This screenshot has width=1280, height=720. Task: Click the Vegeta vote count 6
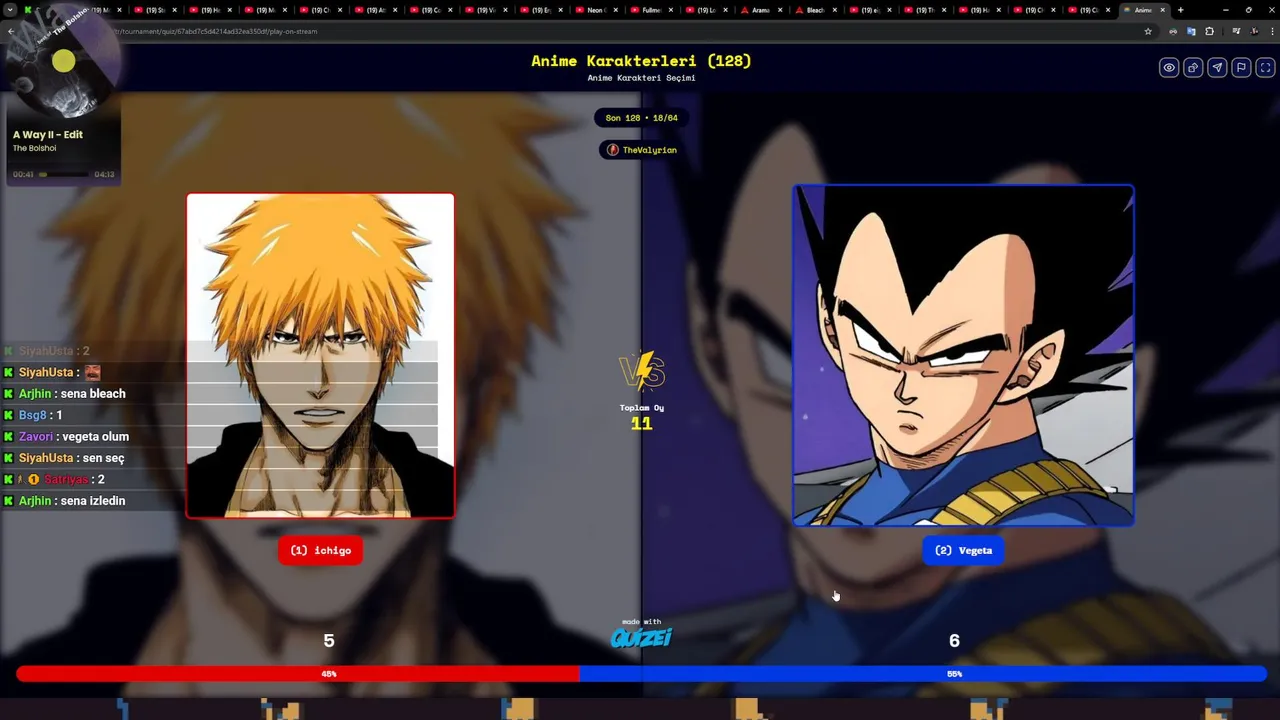pyautogui.click(x=954, y=641)
